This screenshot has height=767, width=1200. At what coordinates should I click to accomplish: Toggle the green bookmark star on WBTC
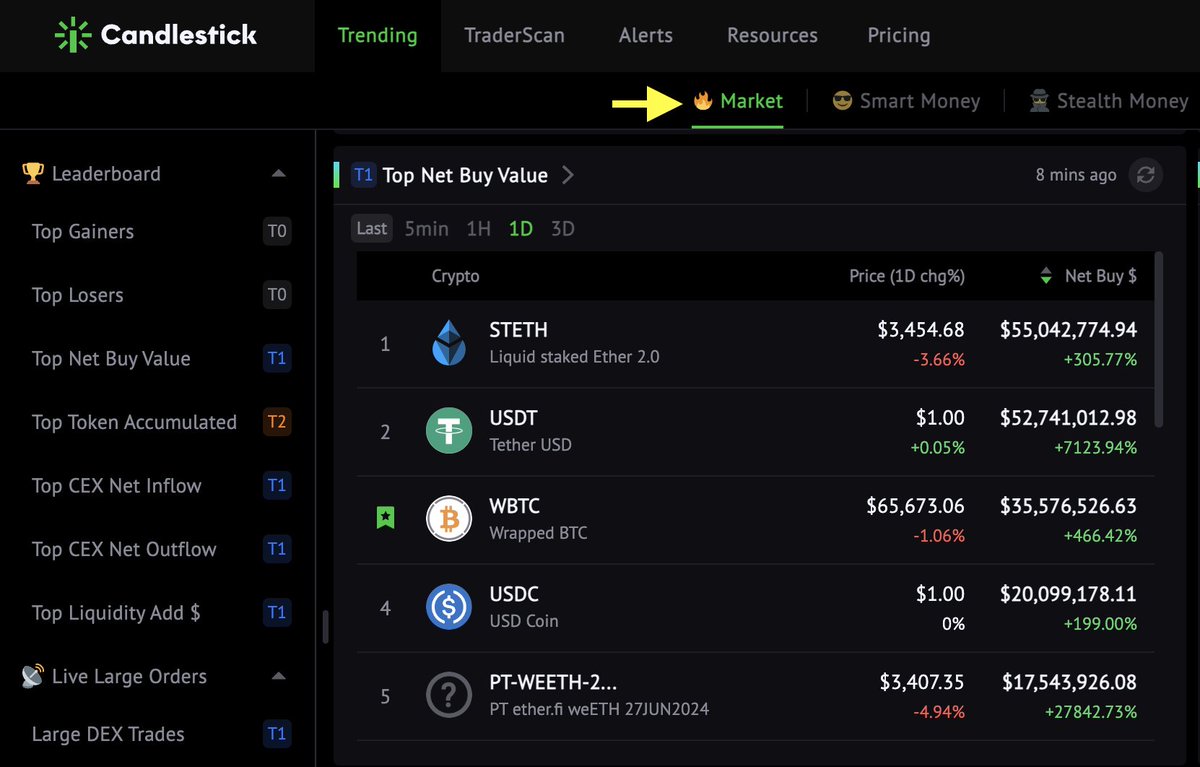[385, 518]
